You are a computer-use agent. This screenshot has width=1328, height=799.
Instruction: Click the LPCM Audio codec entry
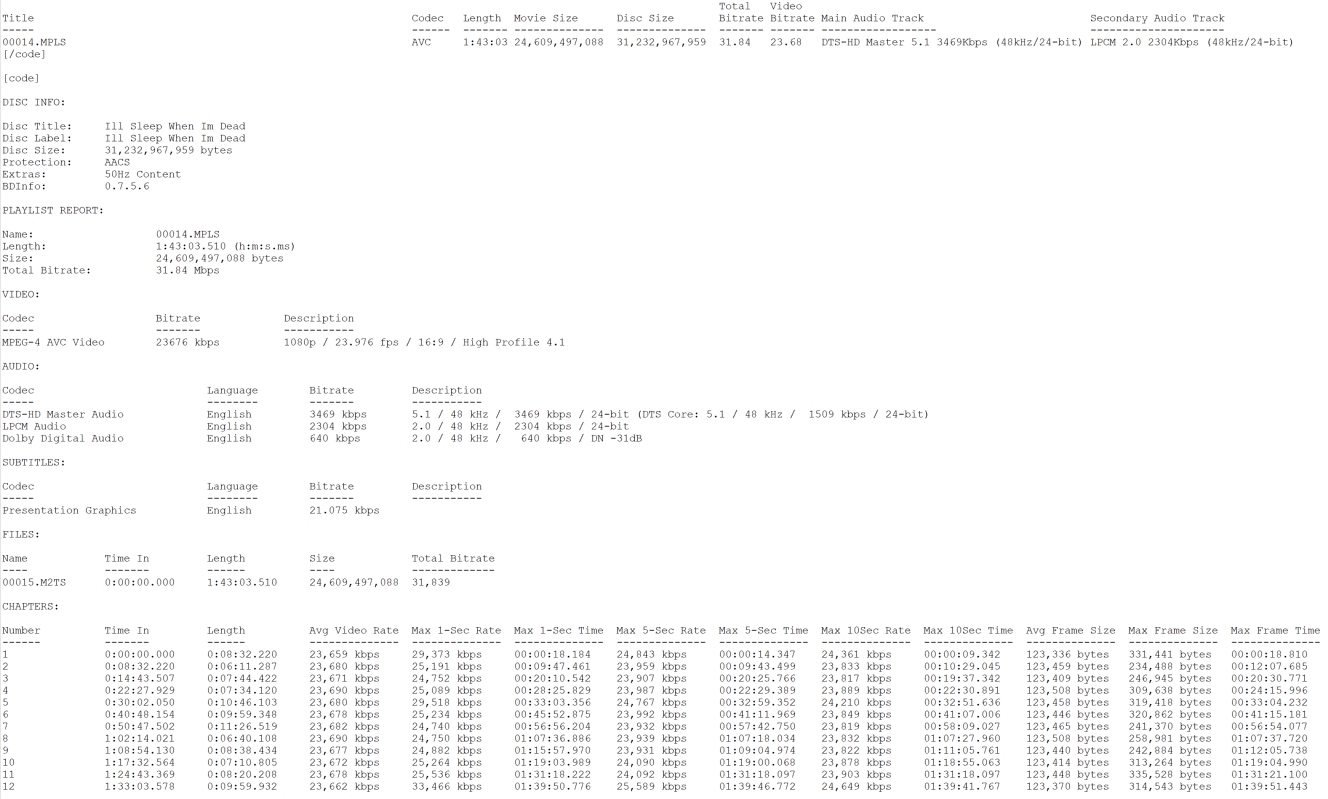point(34,426)
